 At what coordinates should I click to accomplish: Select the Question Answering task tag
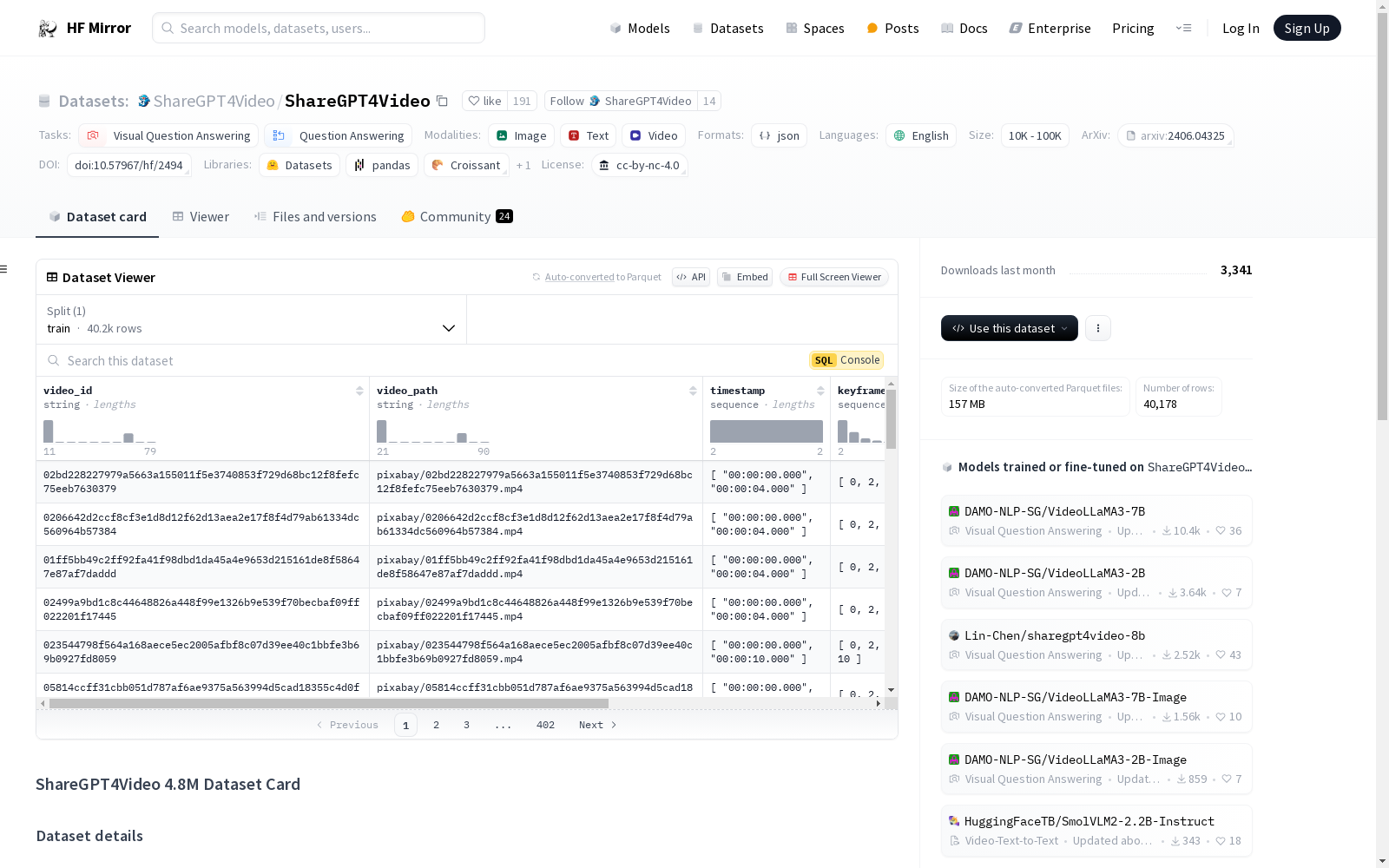click(x=338, y=135)
